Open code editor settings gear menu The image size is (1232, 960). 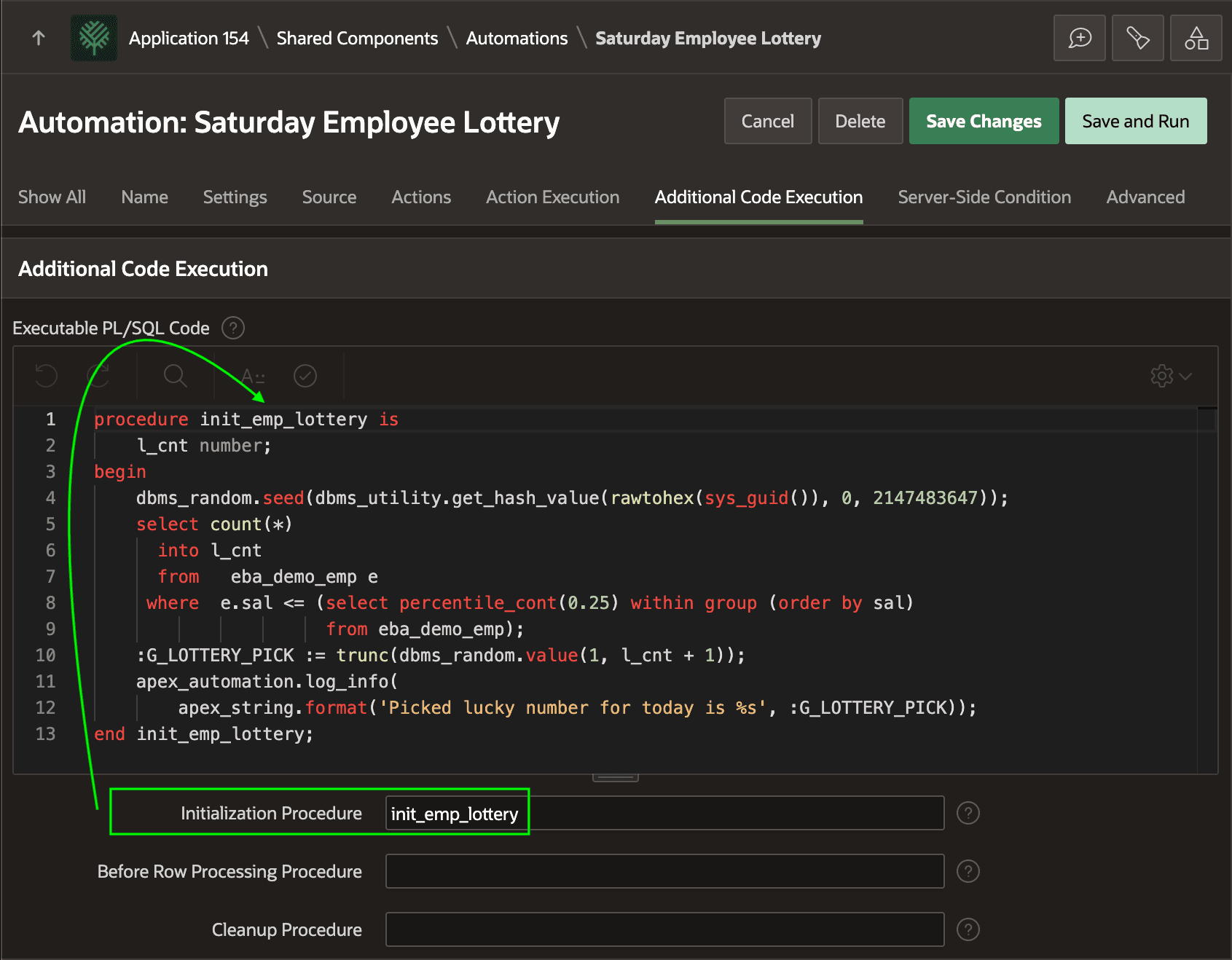click(1171, 376)
